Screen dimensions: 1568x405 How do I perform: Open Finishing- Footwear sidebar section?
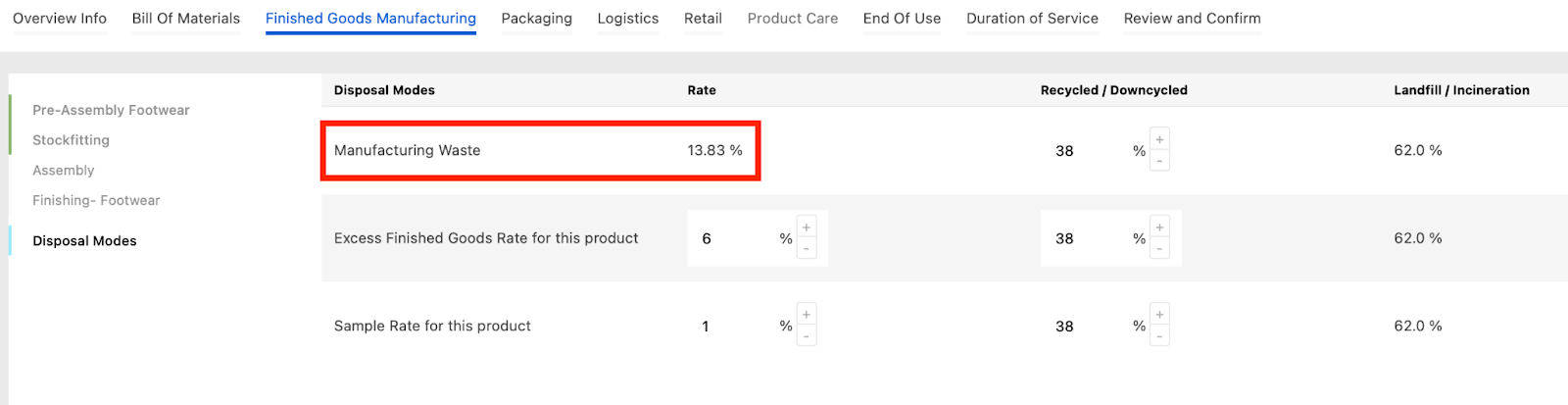pos(96,200)
